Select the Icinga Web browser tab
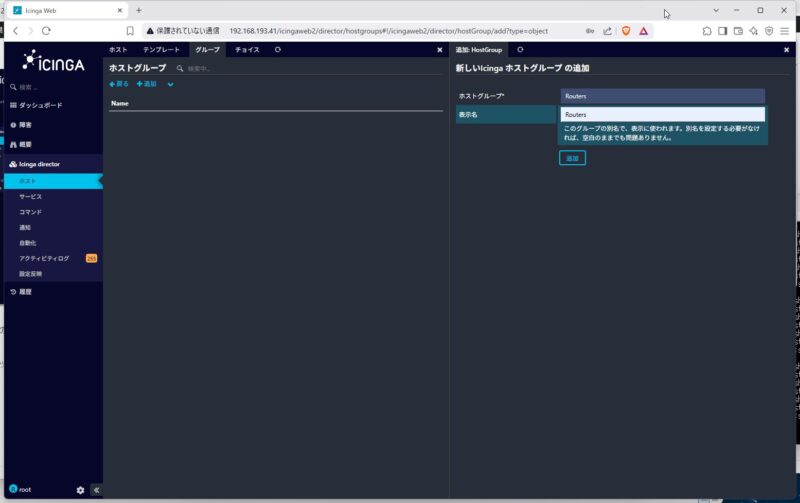800x503 pixels. (67, 10)
